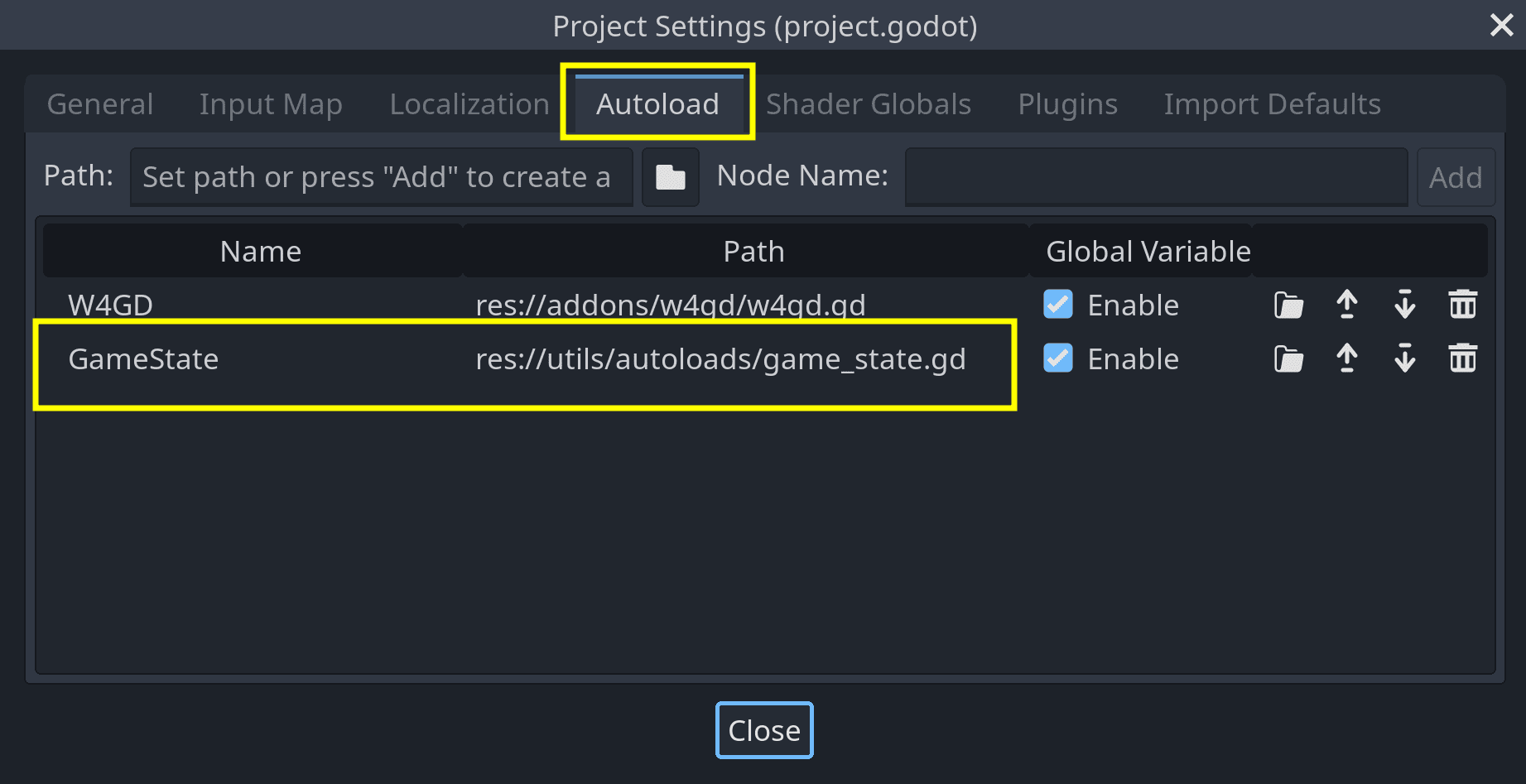Open the W4GD autoload script file

pyautogui.click(x=1288, y=305)
